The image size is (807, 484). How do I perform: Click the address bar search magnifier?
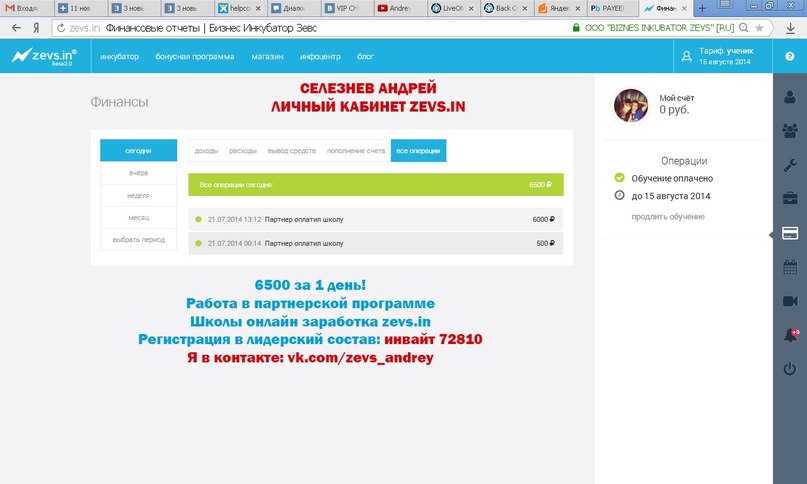(x=744, y=28)
